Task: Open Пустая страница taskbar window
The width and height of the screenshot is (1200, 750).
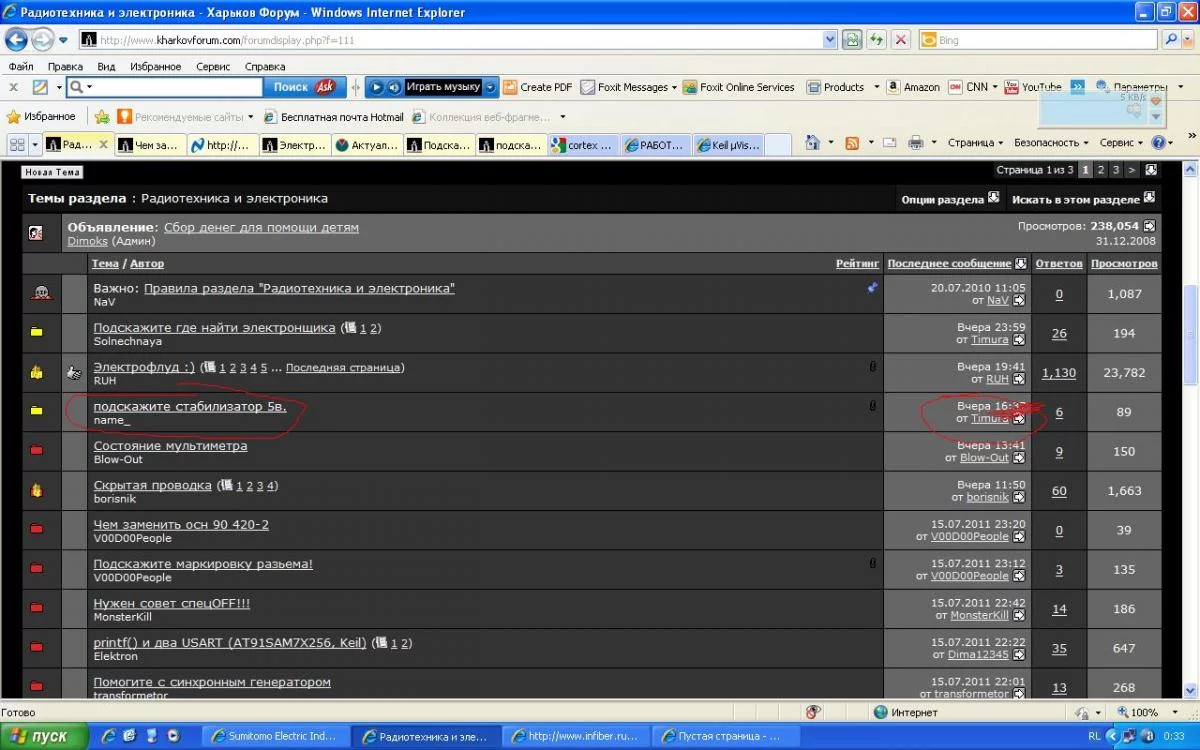Action: click(x=726, y=736)
